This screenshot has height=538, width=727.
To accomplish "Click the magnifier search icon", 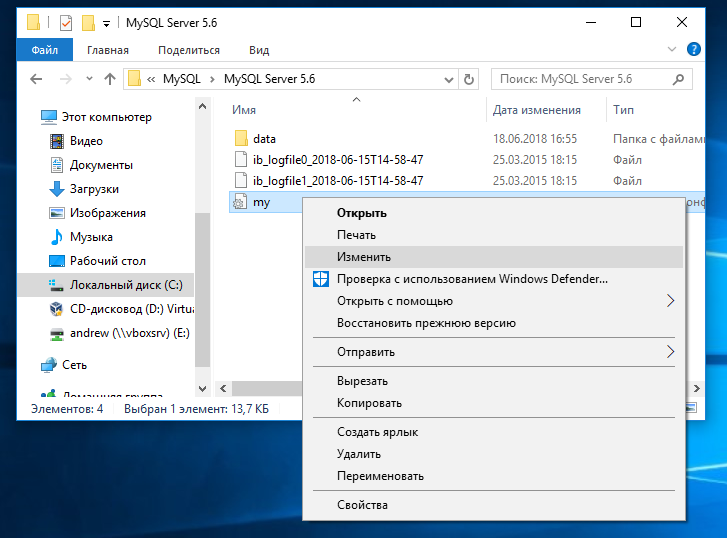I will coord(678,79).
